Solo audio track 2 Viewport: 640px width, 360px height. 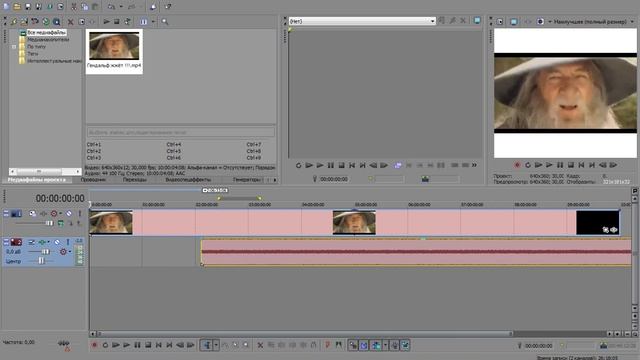click(68, 242)
